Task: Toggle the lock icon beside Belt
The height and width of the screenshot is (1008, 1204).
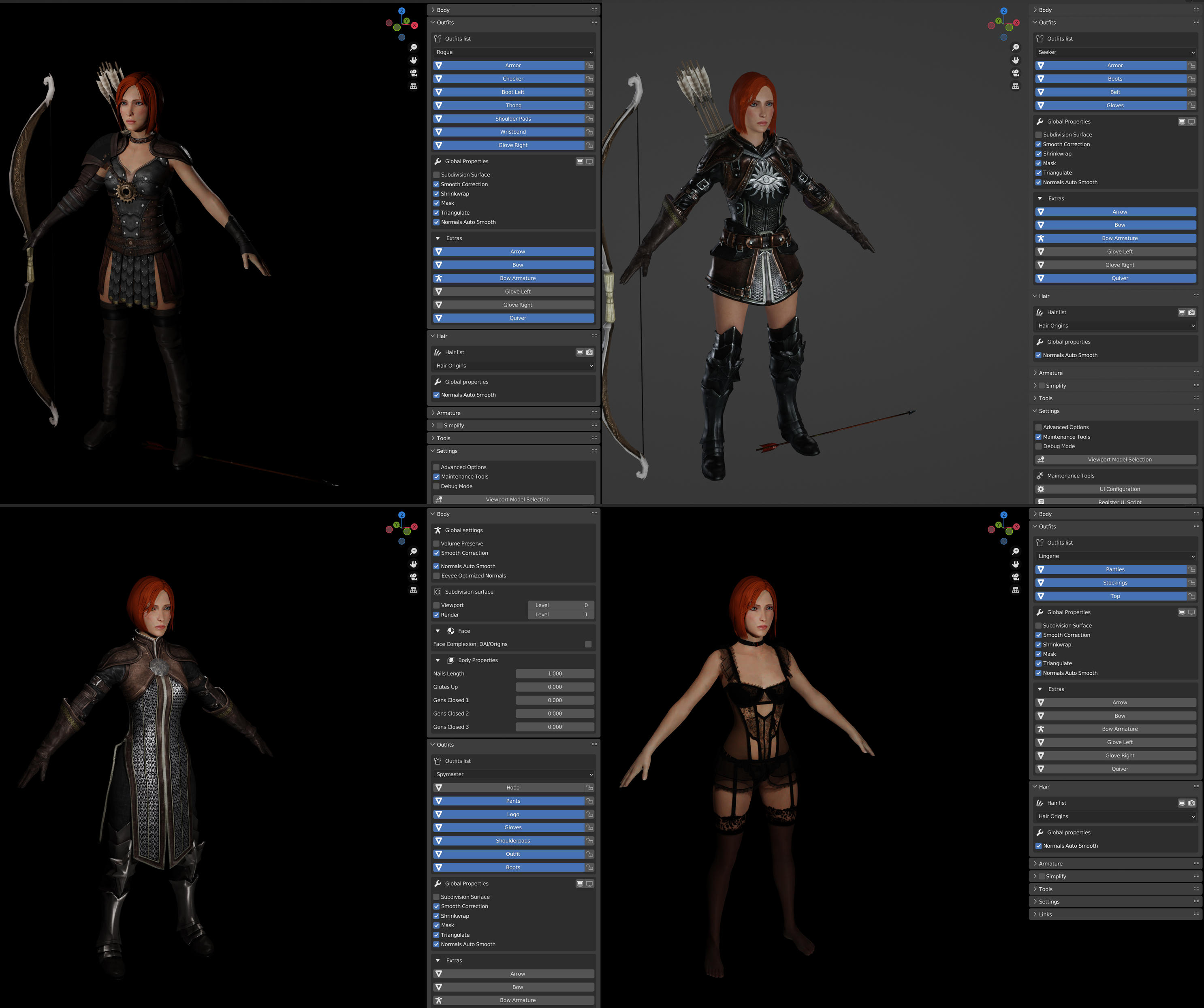Action: coord(1191,92)
